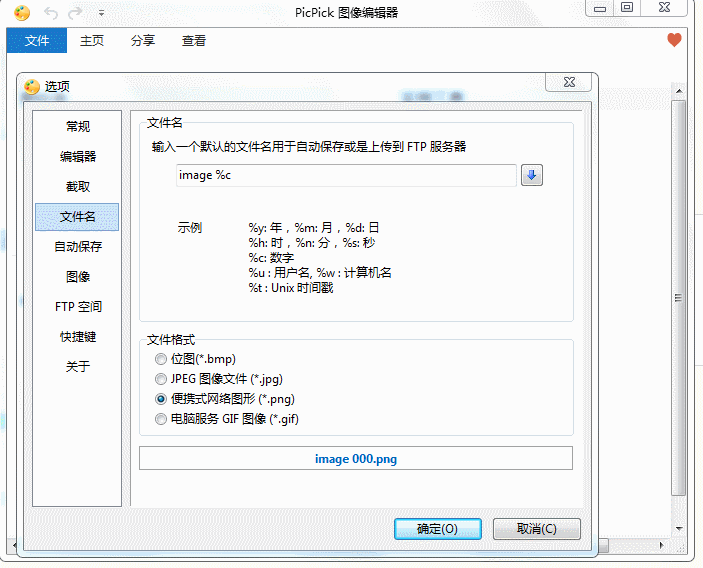Minimize the PicPick editor window

pos(600,8)
